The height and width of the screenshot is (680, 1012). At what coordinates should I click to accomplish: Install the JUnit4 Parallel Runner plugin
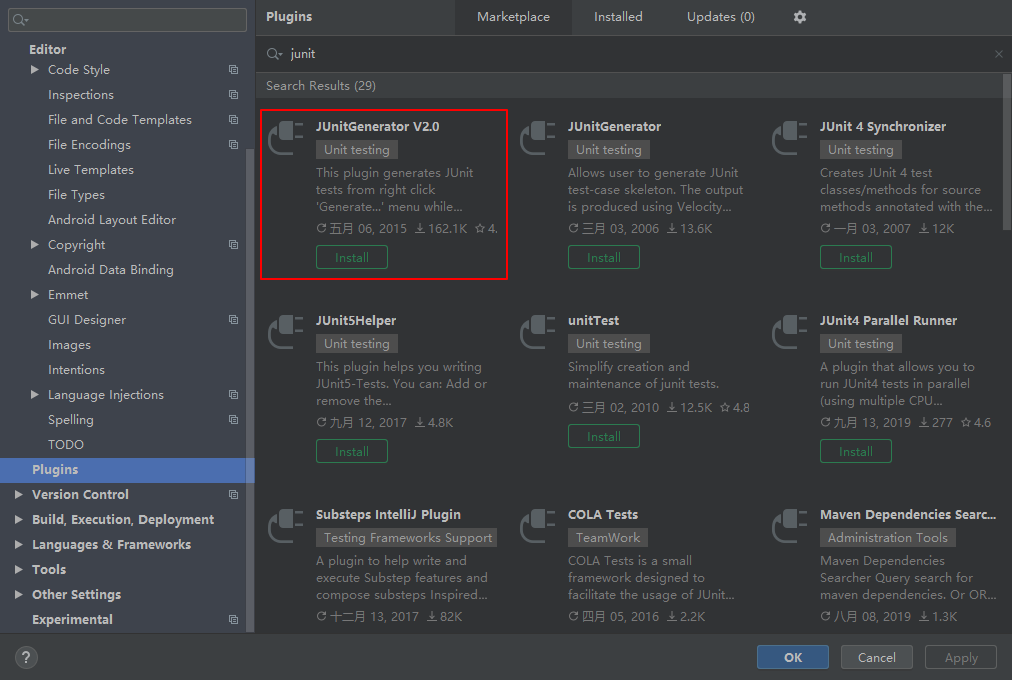(856, 452)
